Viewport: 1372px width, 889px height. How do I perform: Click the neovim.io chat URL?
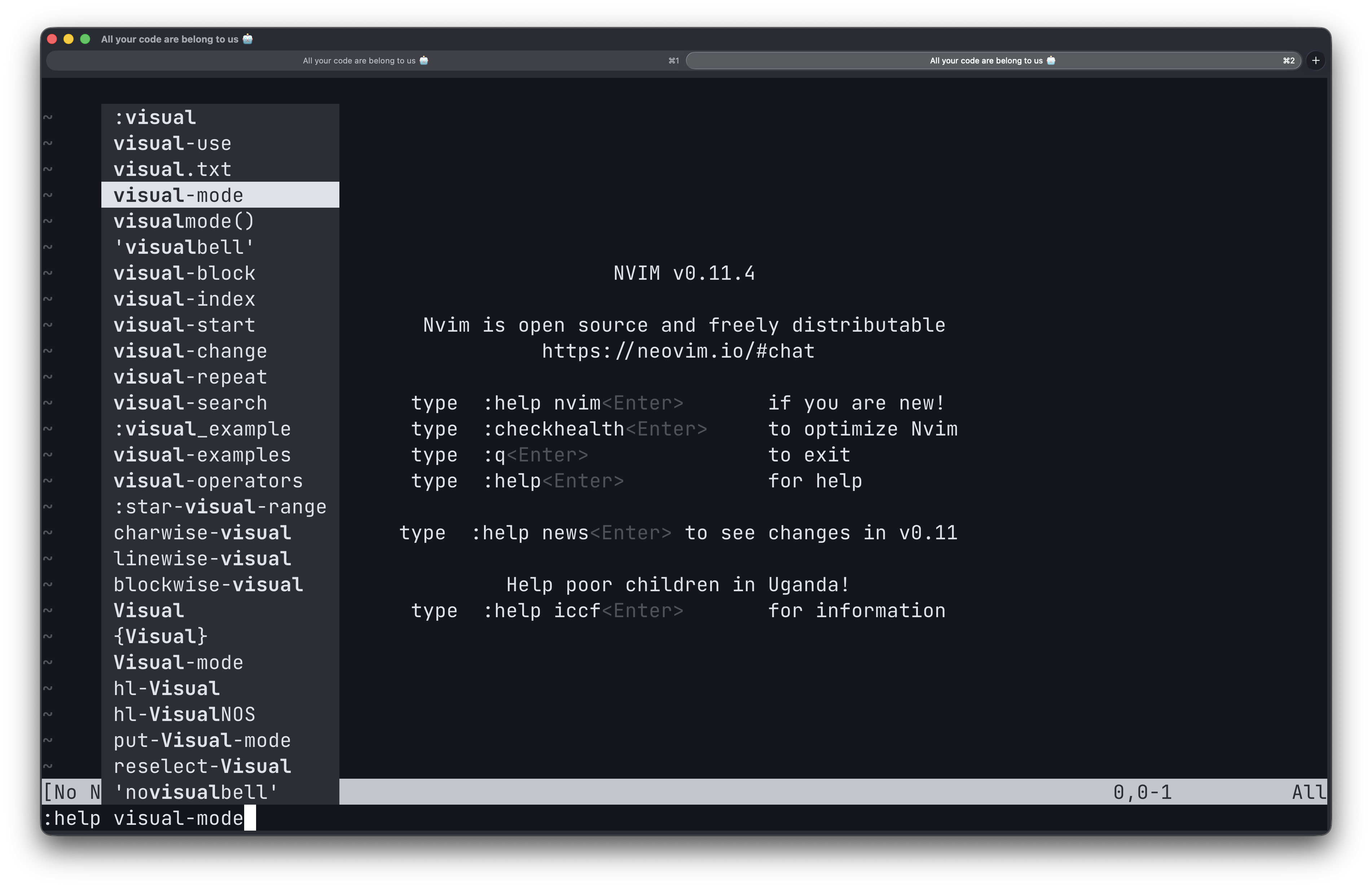(x=678, y=351)
